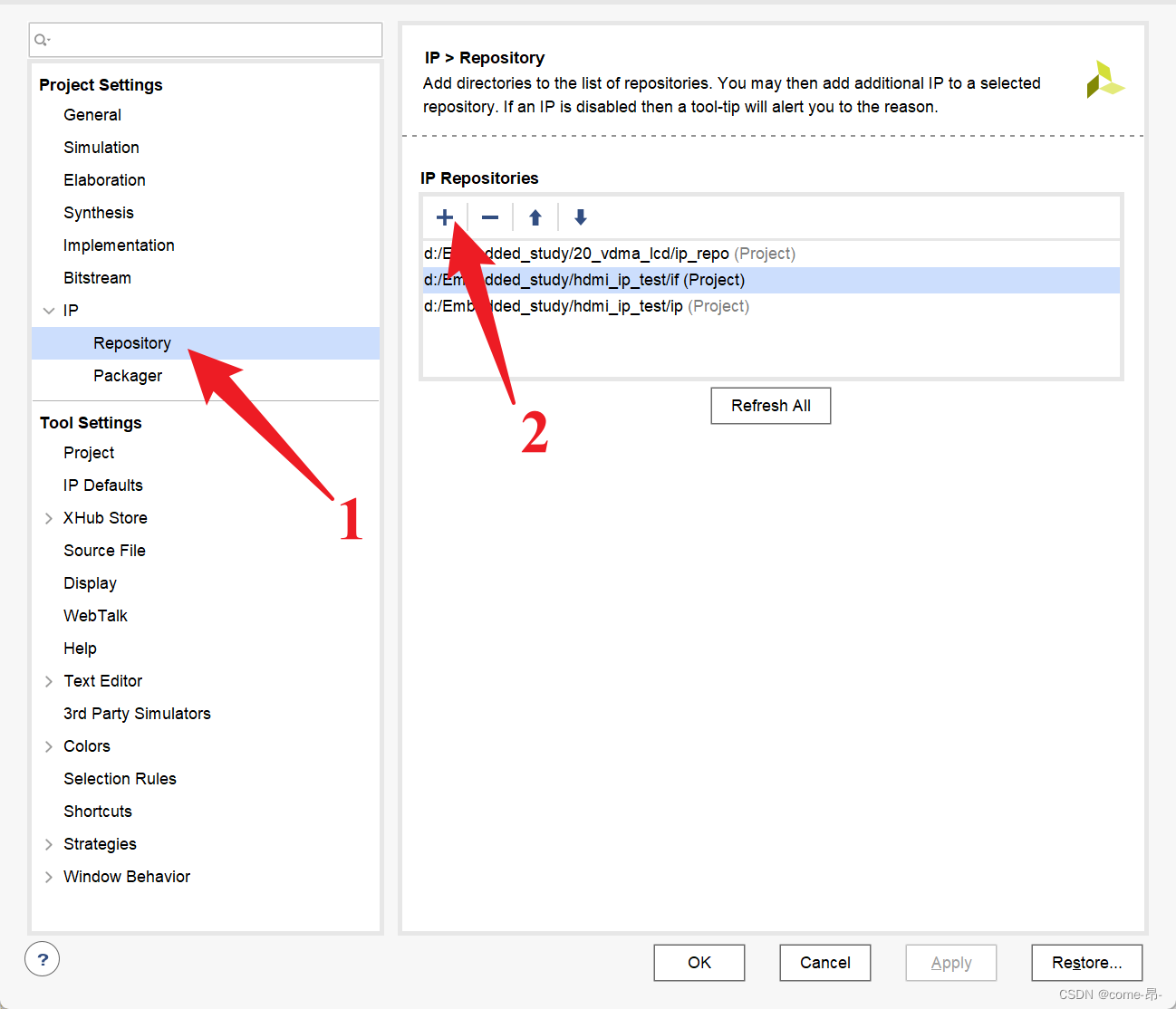The image size is (1176, 1009).
Task: Click the Apply button
Action: (x=951, y=963)
